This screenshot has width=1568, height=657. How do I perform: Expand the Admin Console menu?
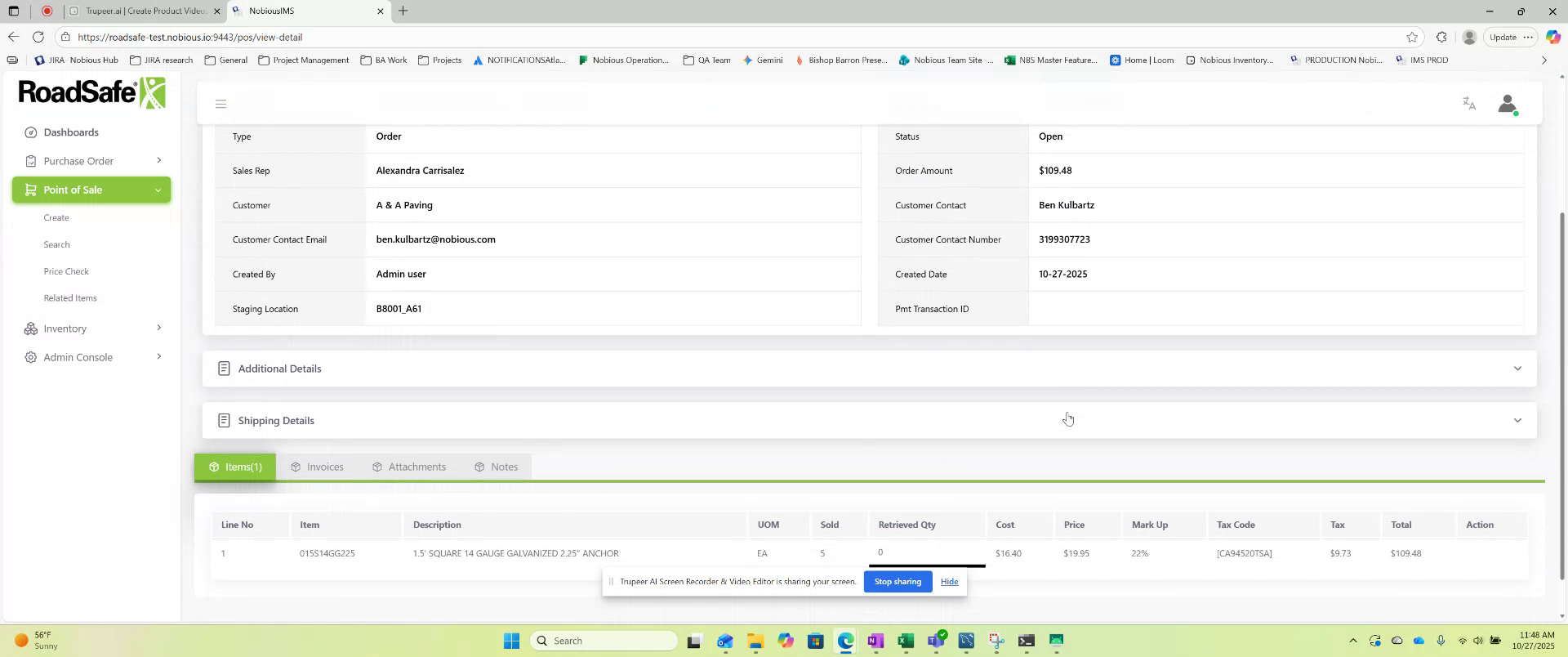click(x=158, y=356)
